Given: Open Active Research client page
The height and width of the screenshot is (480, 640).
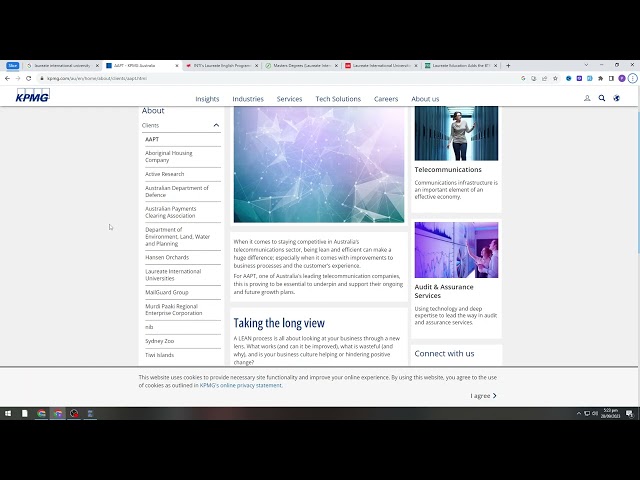Looking at the screenshot, I should coord(164,174).
